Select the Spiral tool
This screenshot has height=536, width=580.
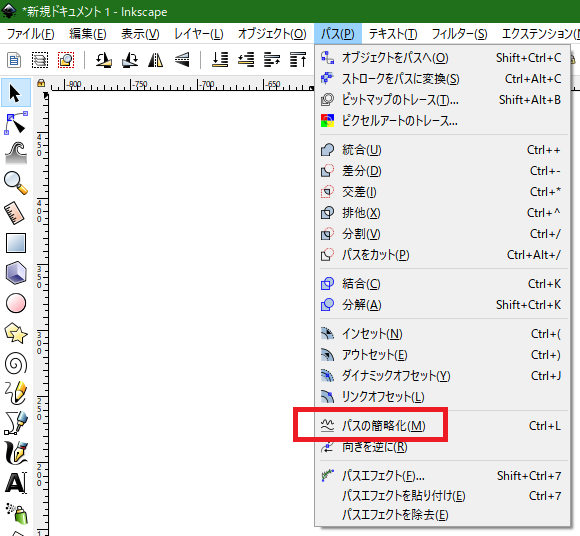(16, 363)
